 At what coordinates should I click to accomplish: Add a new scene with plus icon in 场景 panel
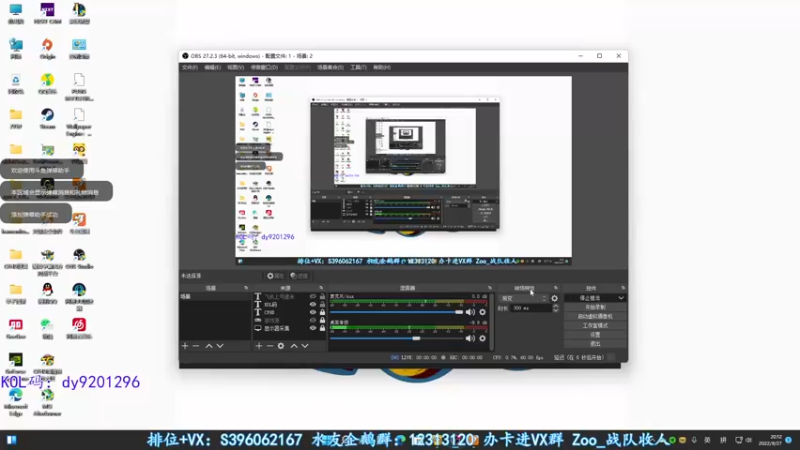185,346
